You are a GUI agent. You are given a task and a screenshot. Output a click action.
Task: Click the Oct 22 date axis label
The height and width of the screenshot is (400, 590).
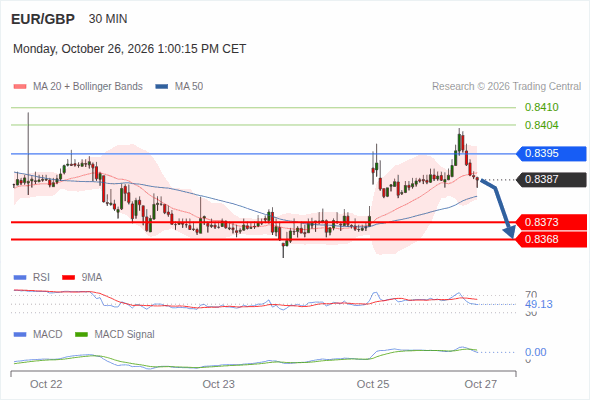(x=46, y=384)
